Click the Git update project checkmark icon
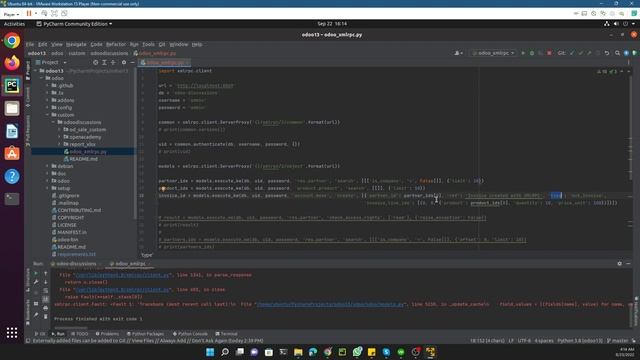640x360 pixels. coord(572,53)
